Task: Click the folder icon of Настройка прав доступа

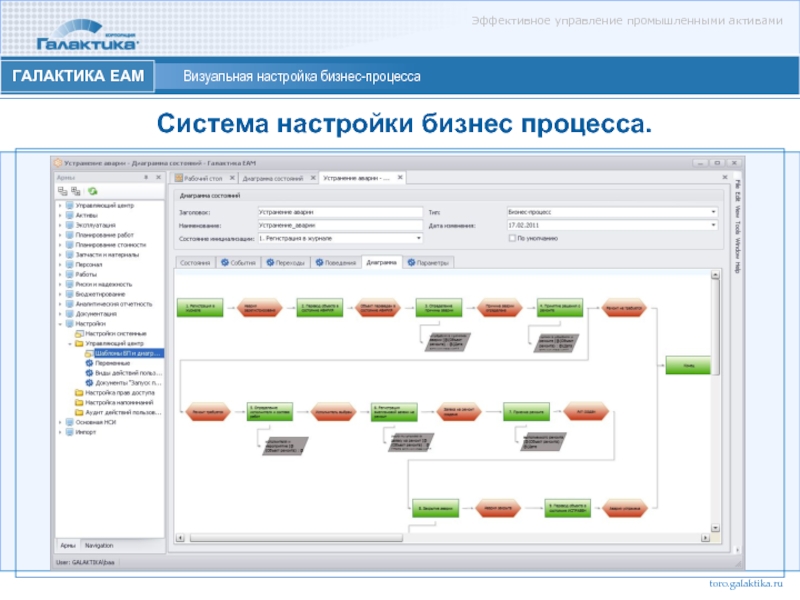Action: 79,393
